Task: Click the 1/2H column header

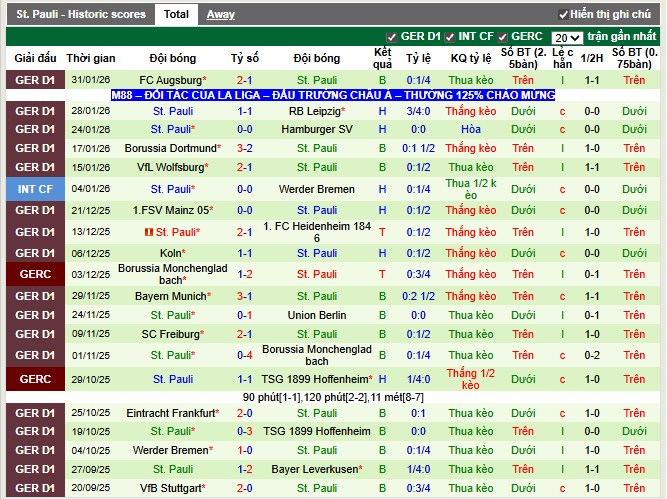Action: 592,58
